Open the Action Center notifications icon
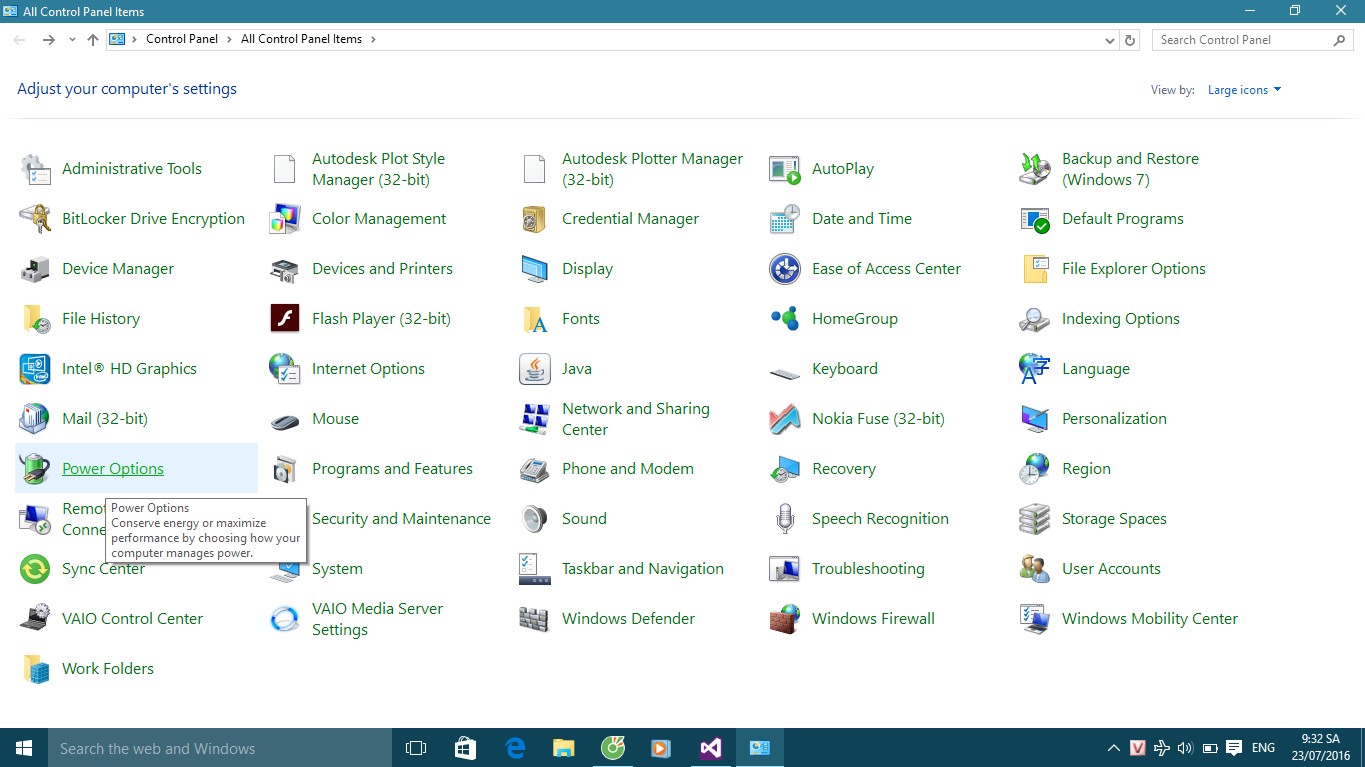 [x=1234, y=748]
